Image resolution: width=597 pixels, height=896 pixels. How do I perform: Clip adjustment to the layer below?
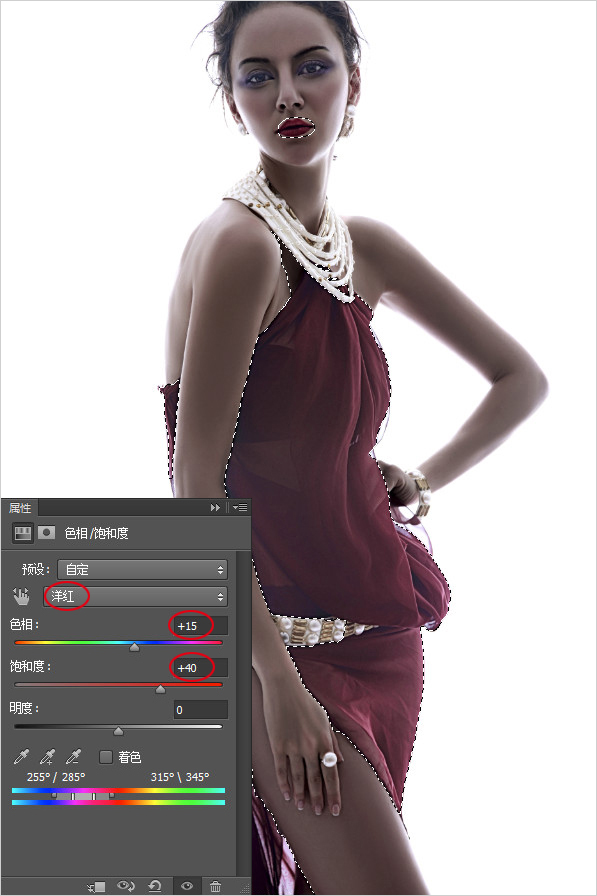pos(96,886)
